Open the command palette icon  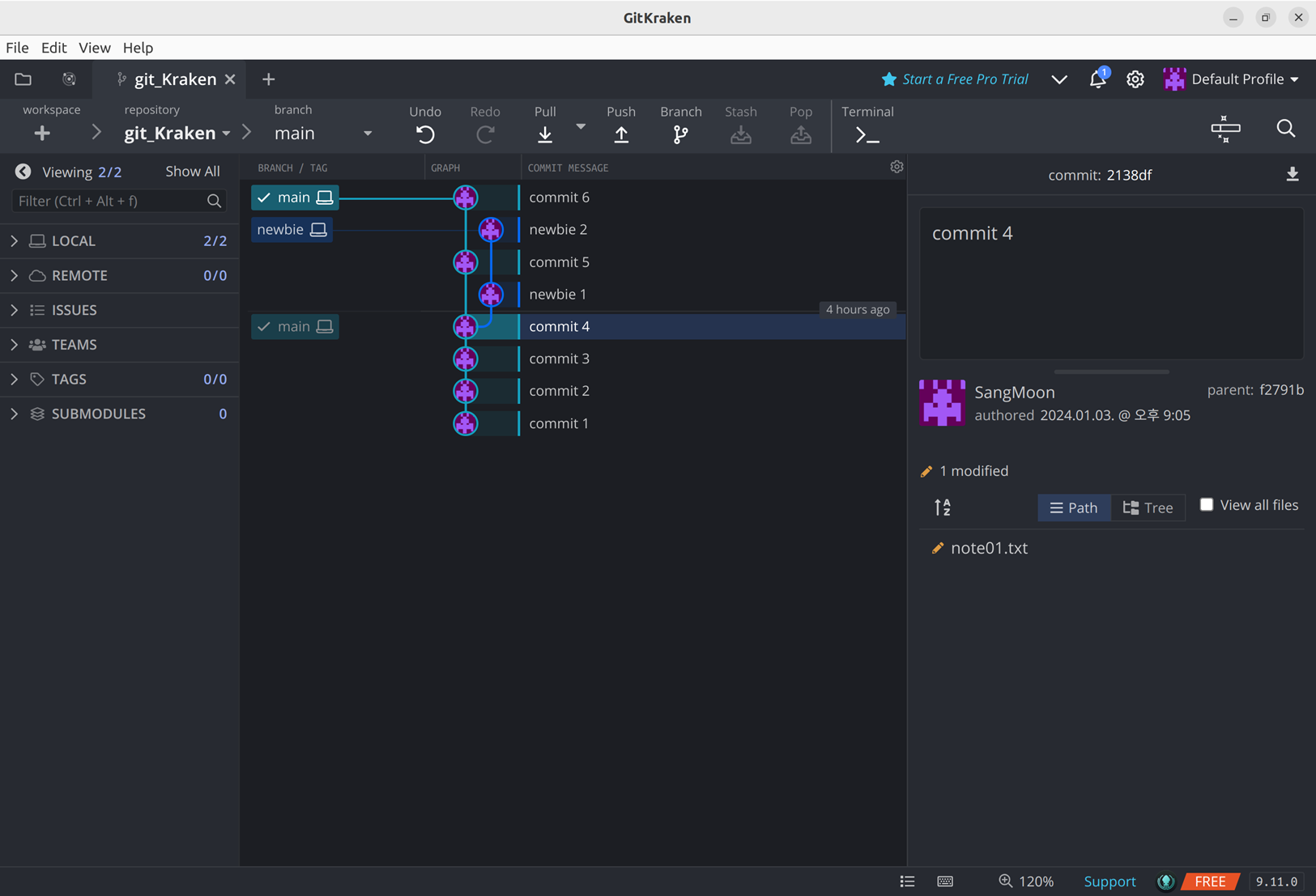click(1225, 128)
